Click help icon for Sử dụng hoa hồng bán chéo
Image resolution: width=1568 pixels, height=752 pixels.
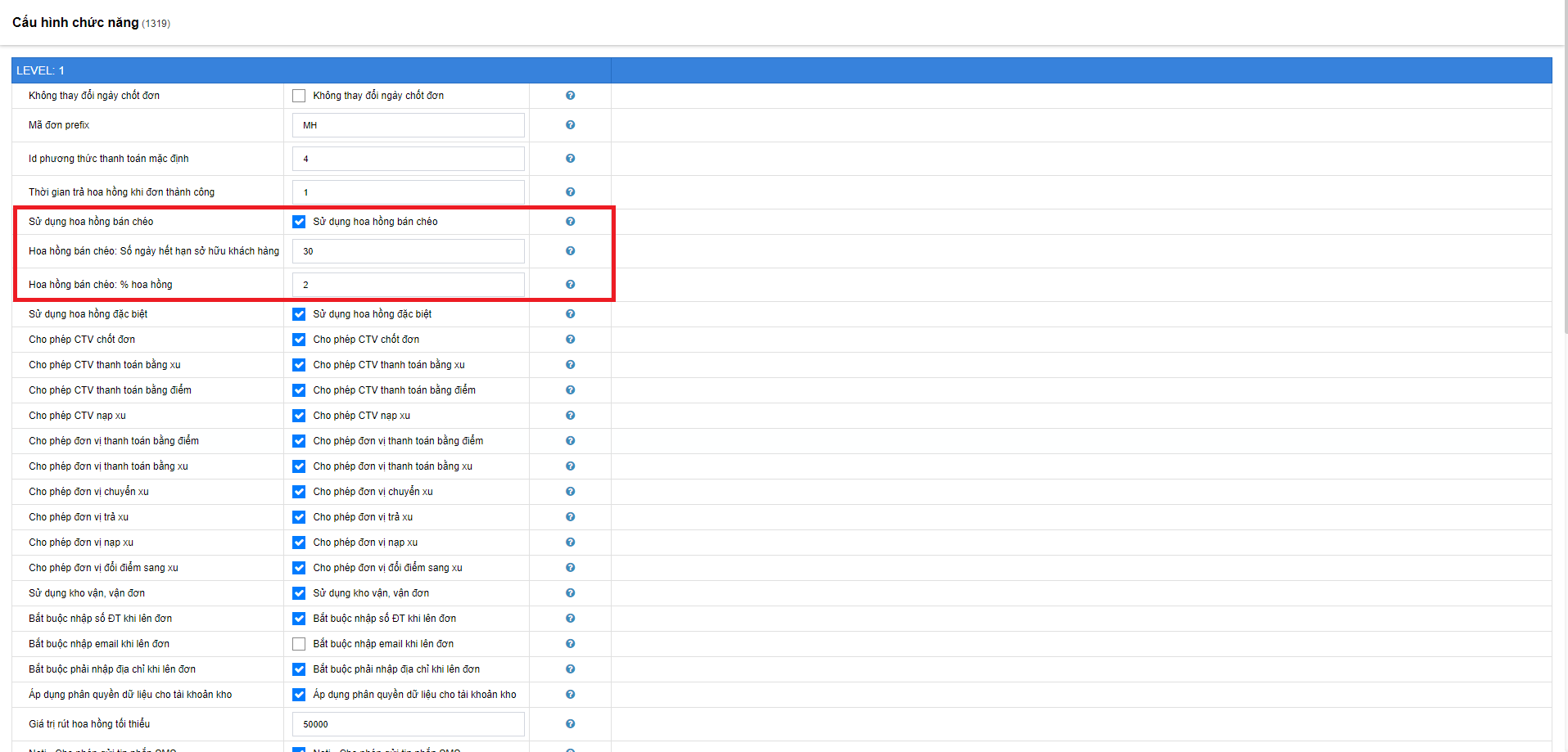[x=570, y=222]
